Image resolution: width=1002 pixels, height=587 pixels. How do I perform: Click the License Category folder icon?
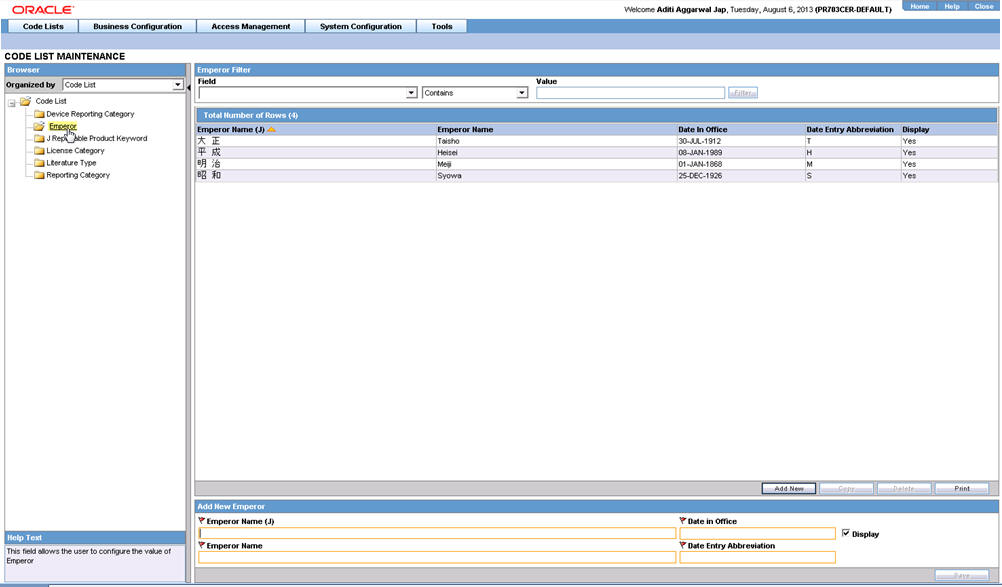tap(39, 151)
